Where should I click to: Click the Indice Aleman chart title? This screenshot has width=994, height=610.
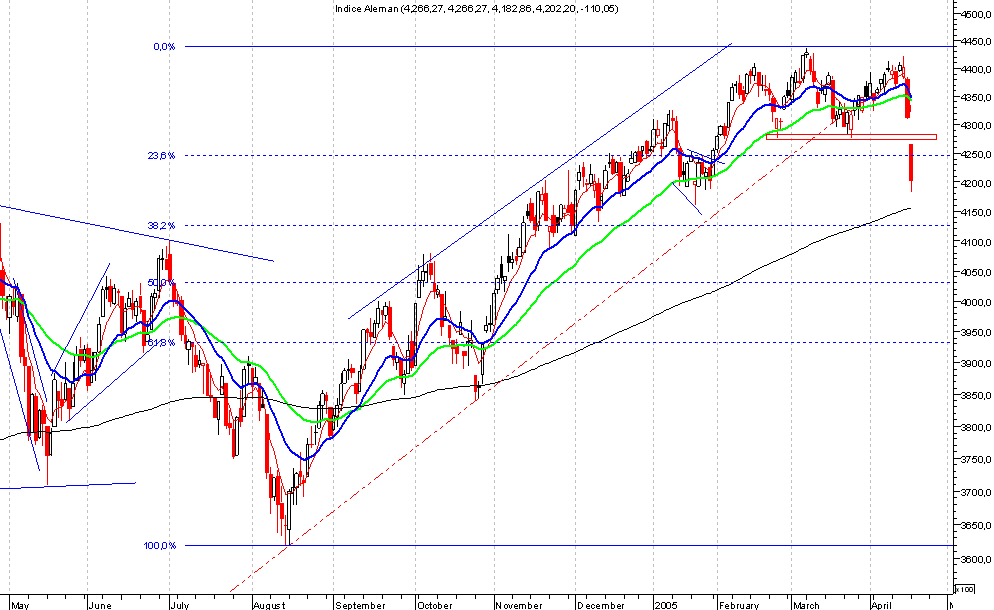point(477,8)
